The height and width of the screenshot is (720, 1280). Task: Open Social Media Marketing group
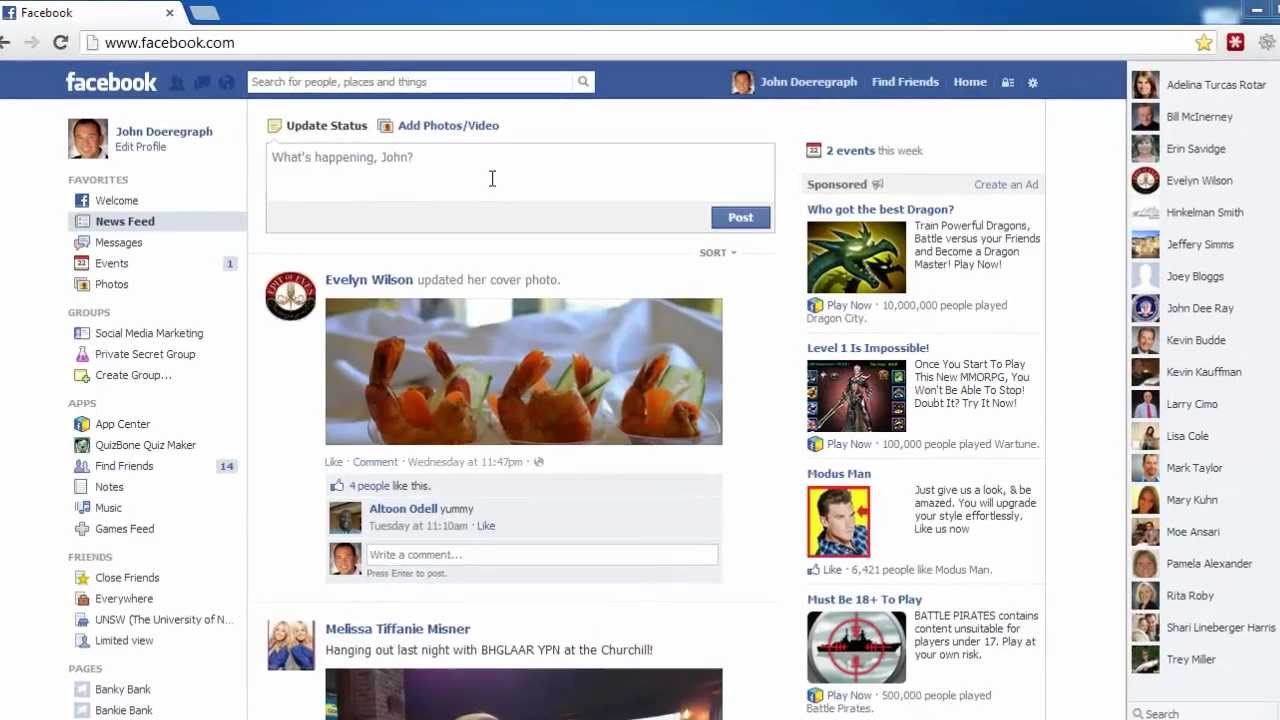(149, 333)
